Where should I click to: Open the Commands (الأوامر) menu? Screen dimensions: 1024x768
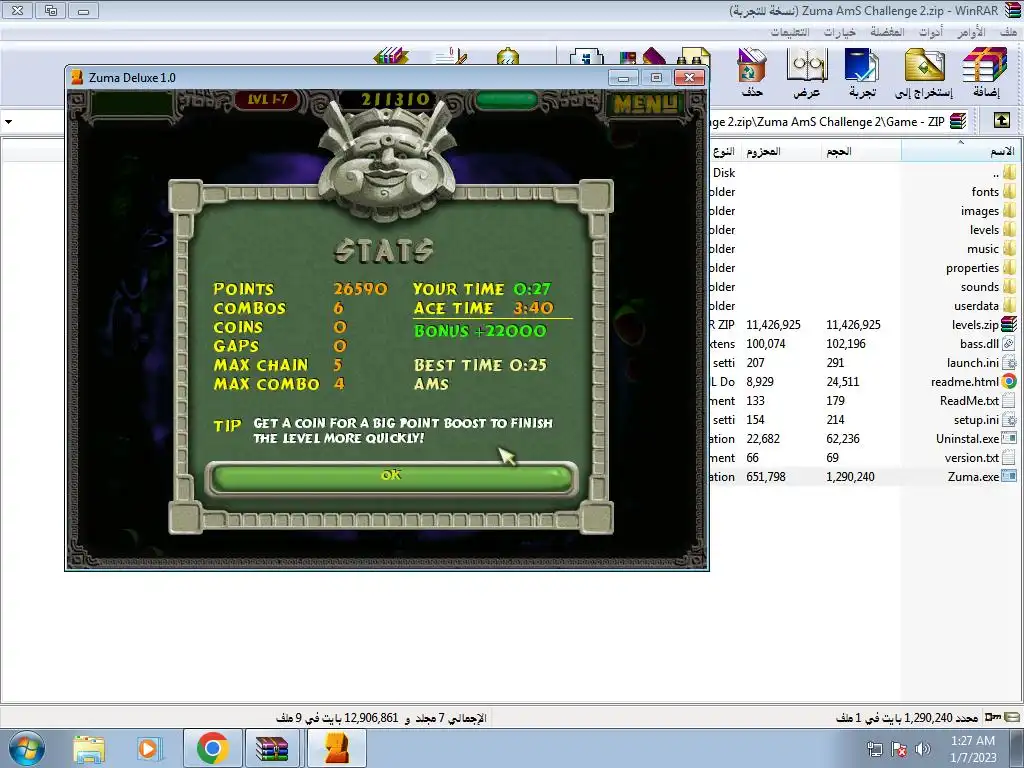970,32
